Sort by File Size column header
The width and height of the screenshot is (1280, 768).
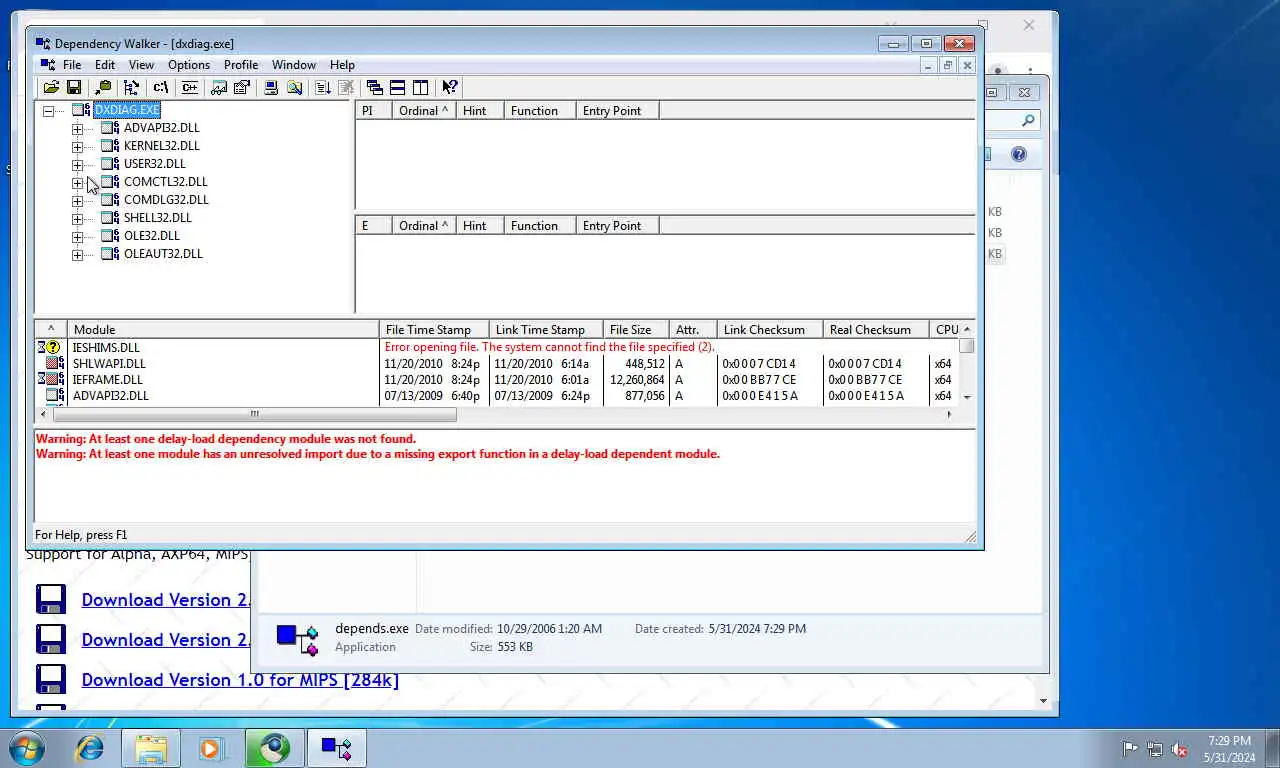click(636, 329)
